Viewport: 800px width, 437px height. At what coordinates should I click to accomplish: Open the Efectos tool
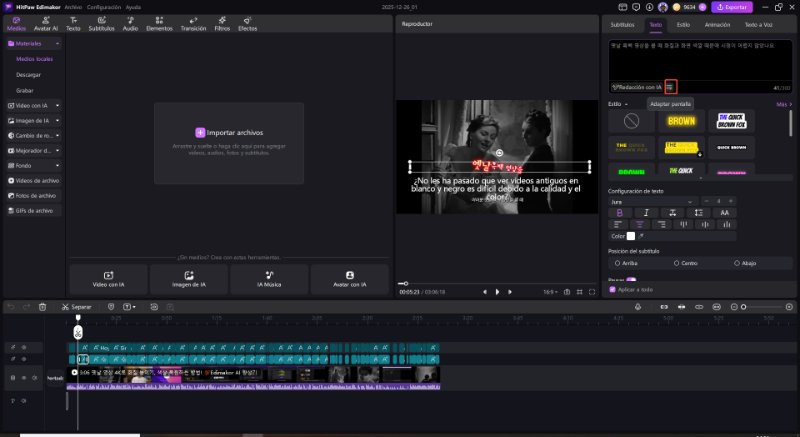click(x=247, y=24)
